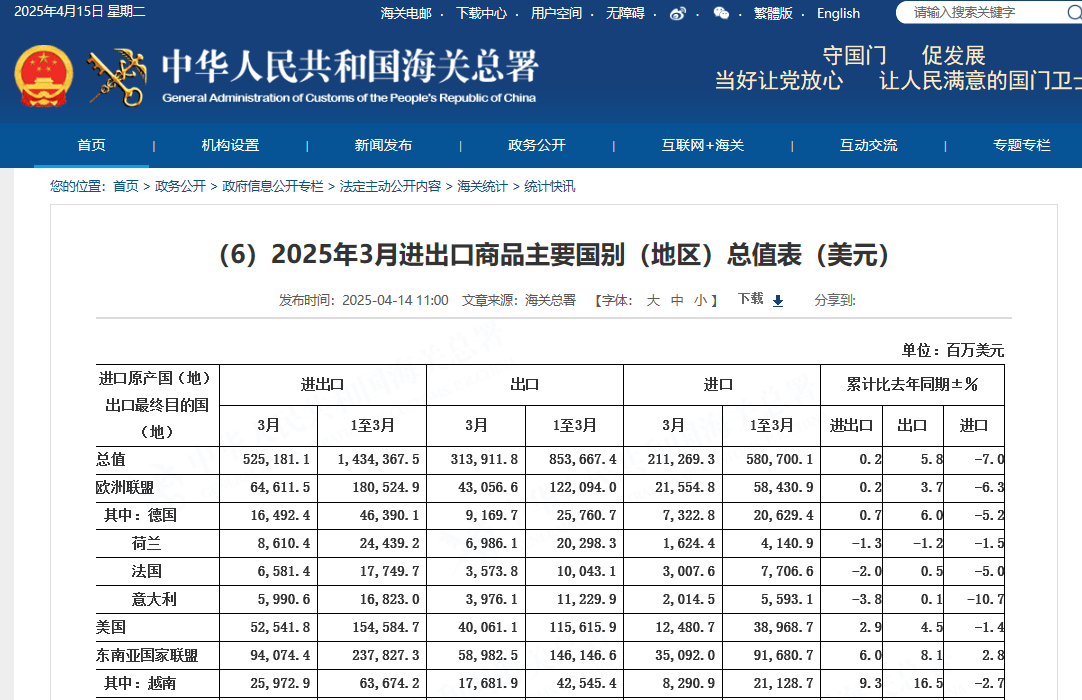Select the 其中：越南 row label
This screenshot has width=1082, height=700.
[x=140, y=683]
